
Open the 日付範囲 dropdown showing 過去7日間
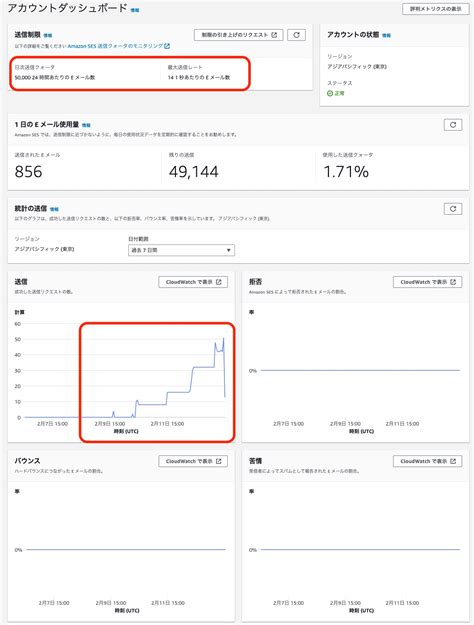(x=181, y=250)
